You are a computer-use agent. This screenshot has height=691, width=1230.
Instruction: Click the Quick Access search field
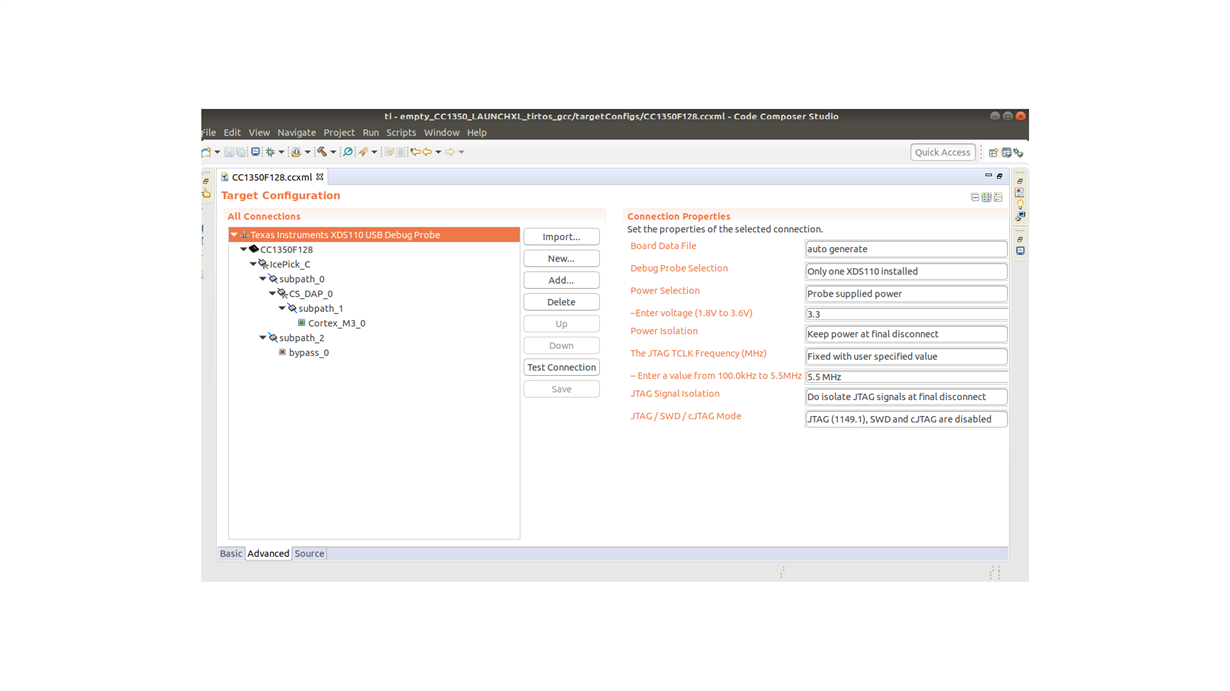[942, 152]
